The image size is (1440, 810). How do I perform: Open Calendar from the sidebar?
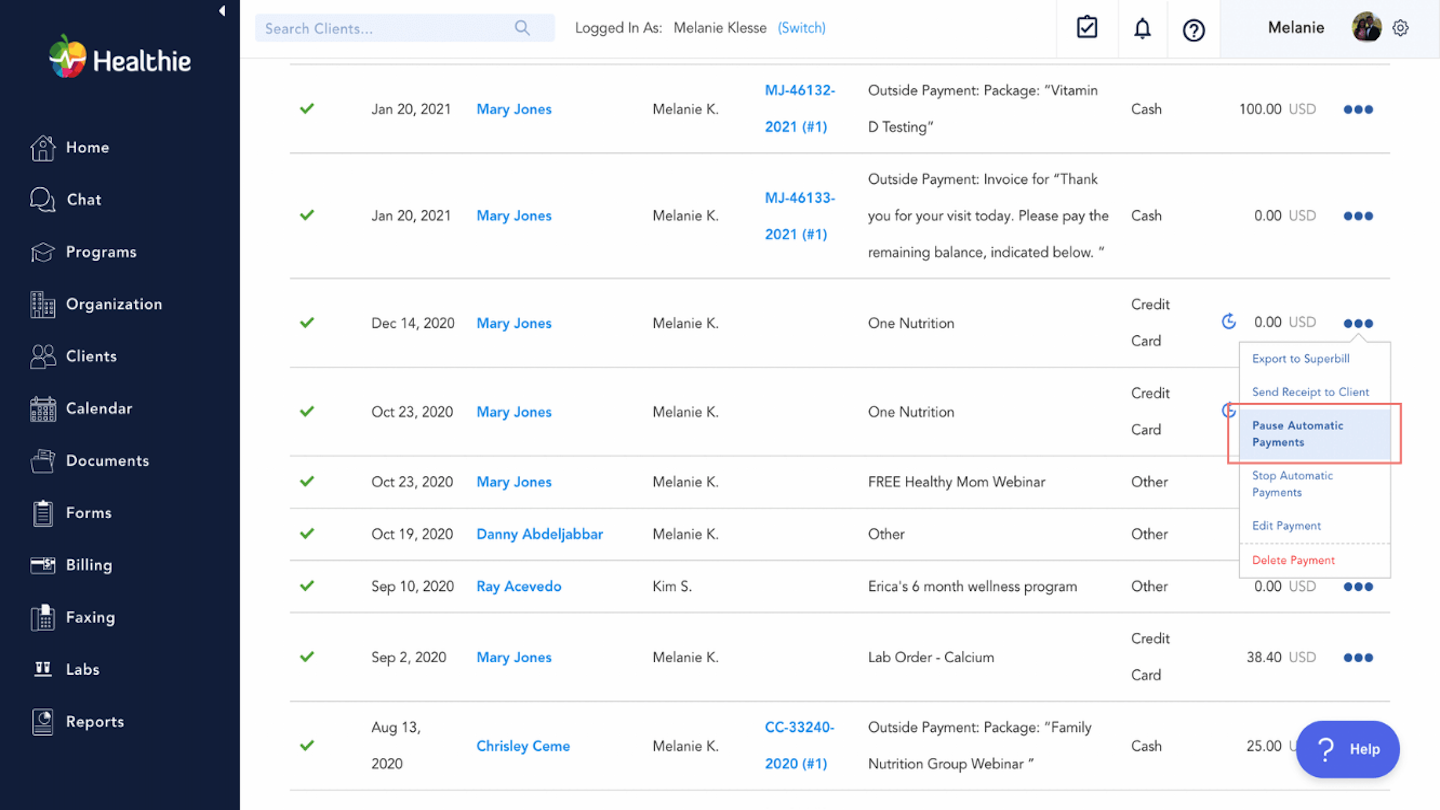tap(98, 408)
